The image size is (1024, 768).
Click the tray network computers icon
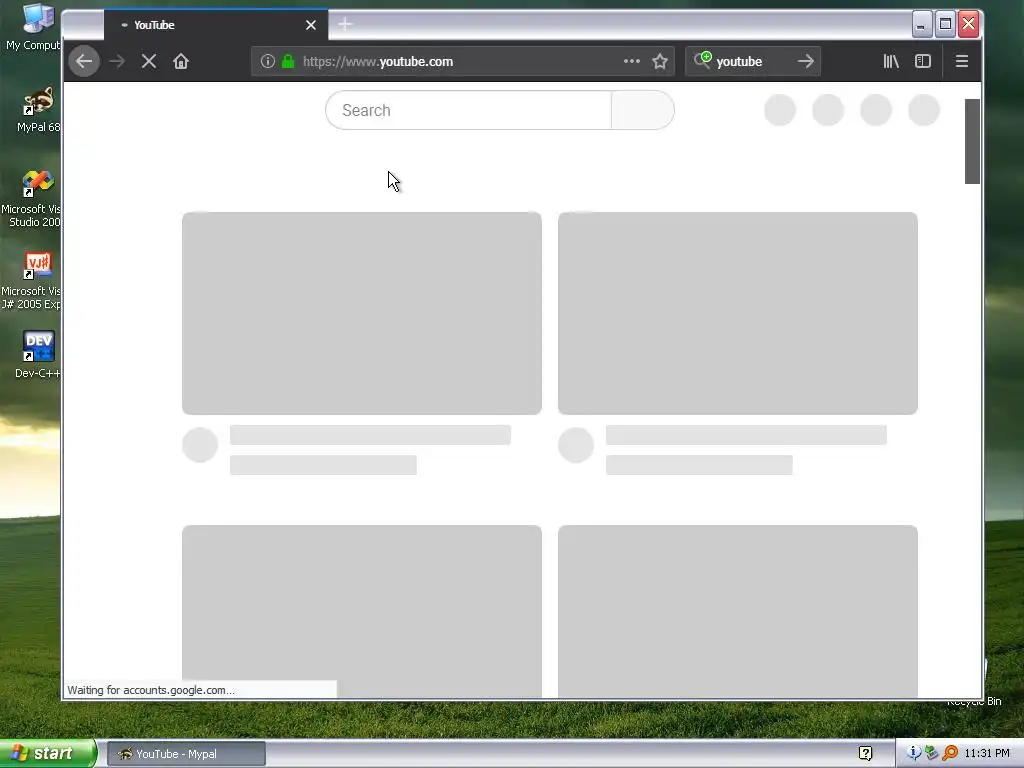point(931,753)
